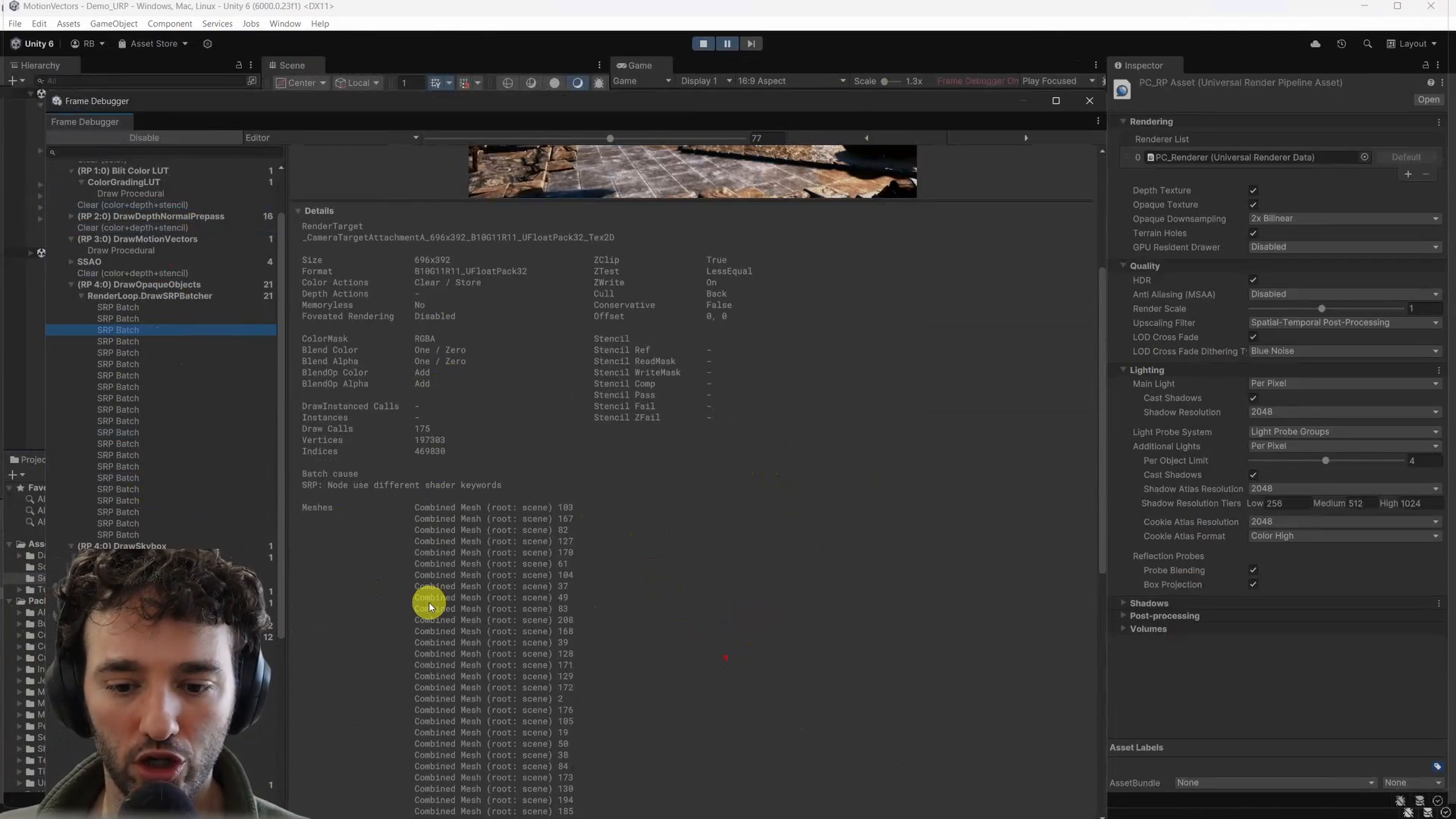Open the version history panel
The height and width of the screenshot is (819, 1456).
coord(1341,43)
